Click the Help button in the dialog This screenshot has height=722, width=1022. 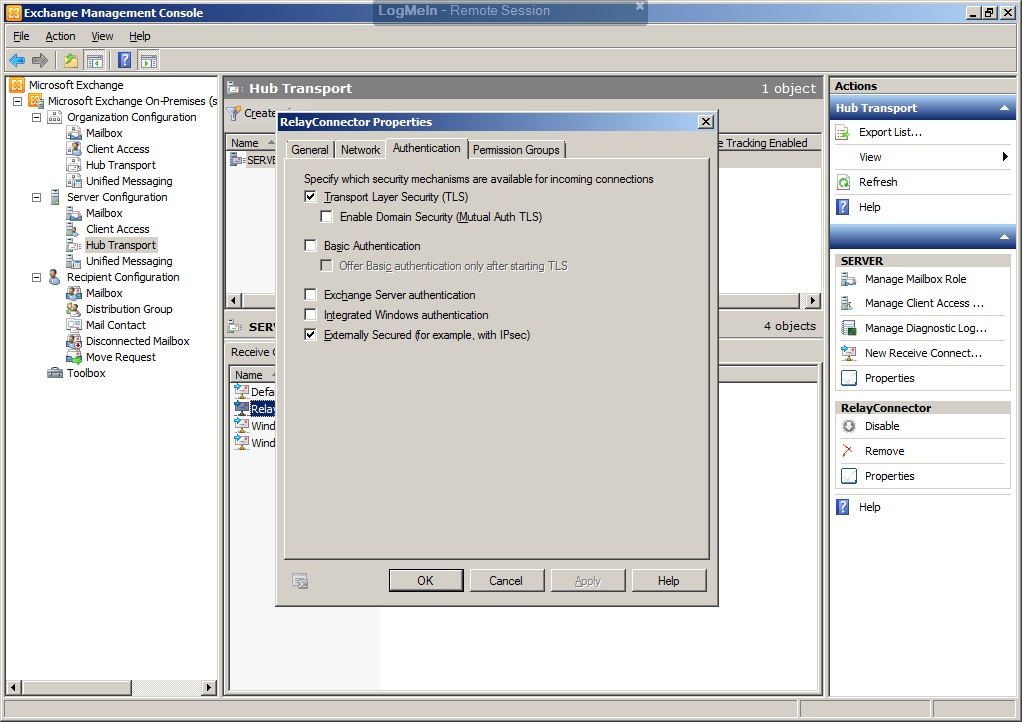coord(669,581)
